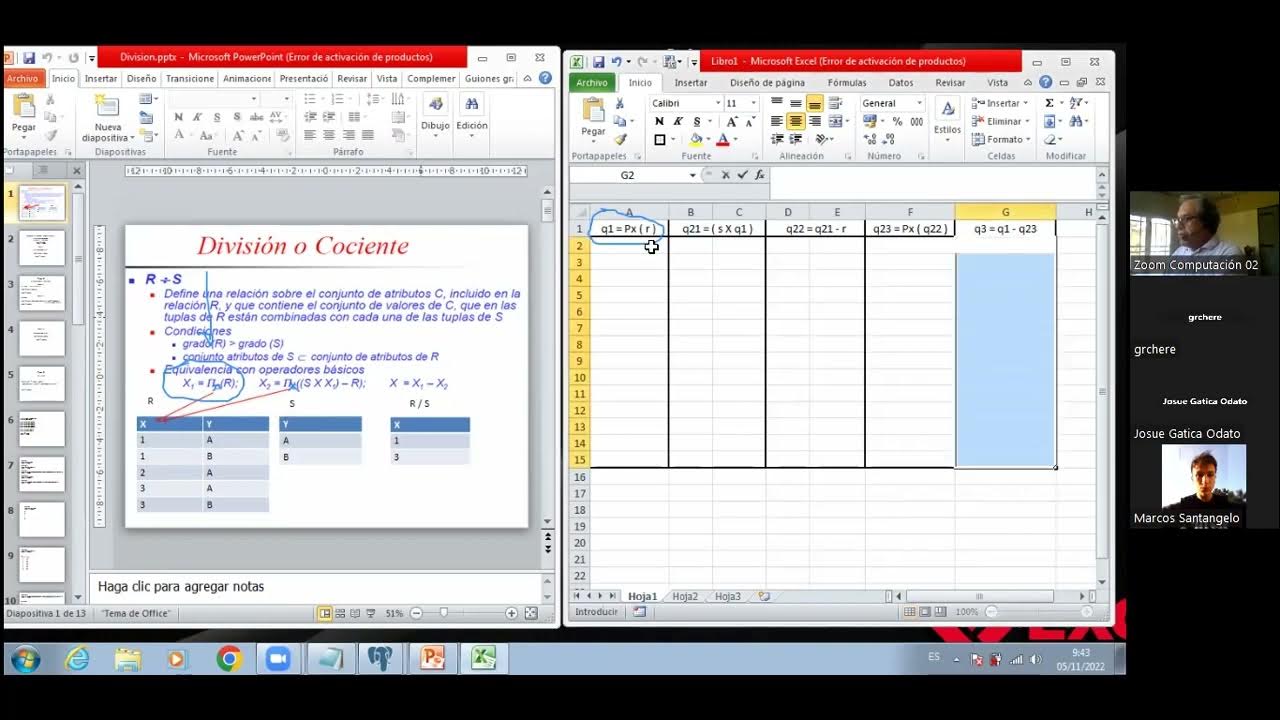Viewport: 1280px width, 720px height.
Task: Open Excel's Diseño de página tab
Action: point(767,83)
